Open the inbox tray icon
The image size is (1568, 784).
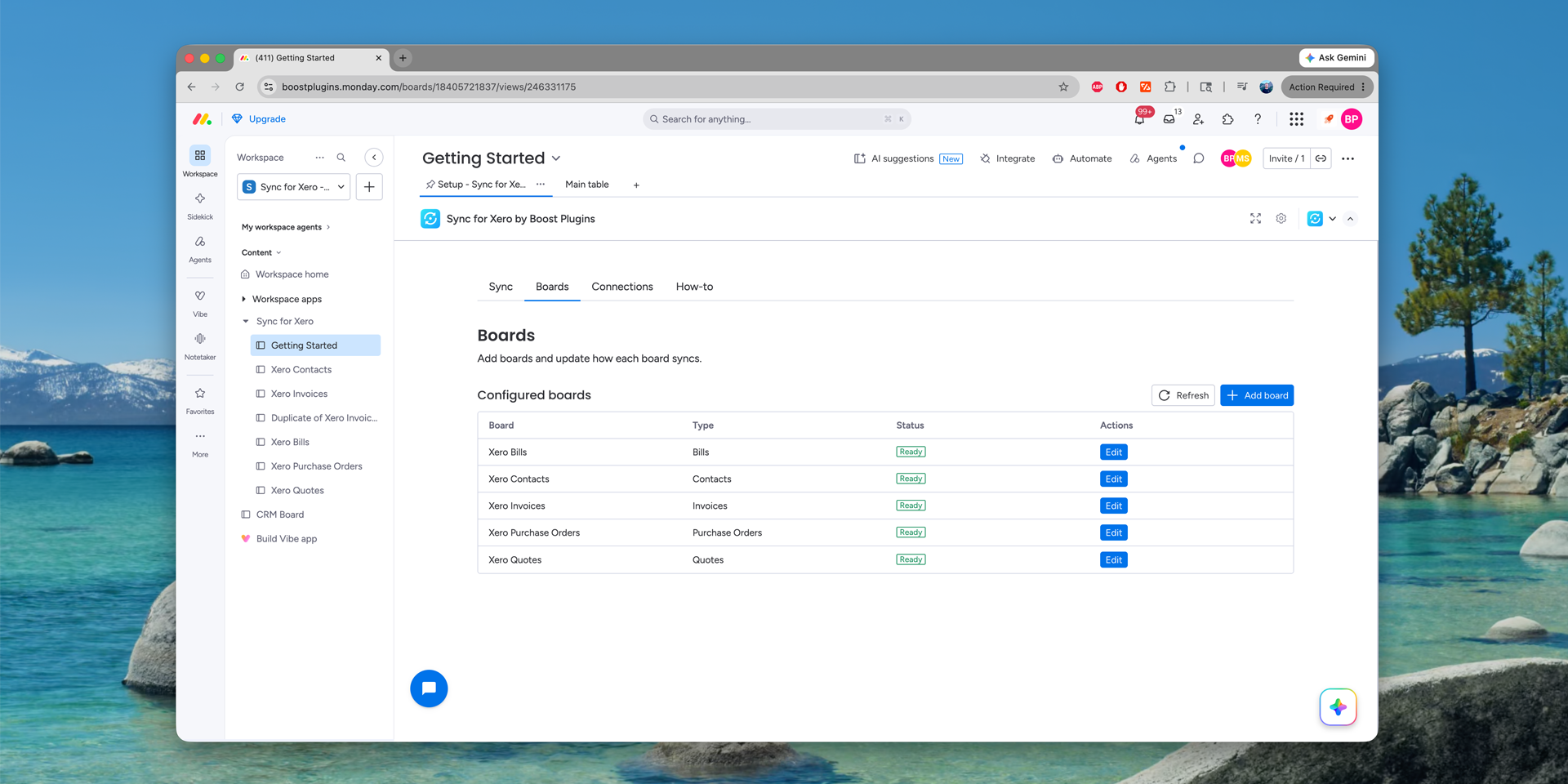click(x=1169, y=119)
